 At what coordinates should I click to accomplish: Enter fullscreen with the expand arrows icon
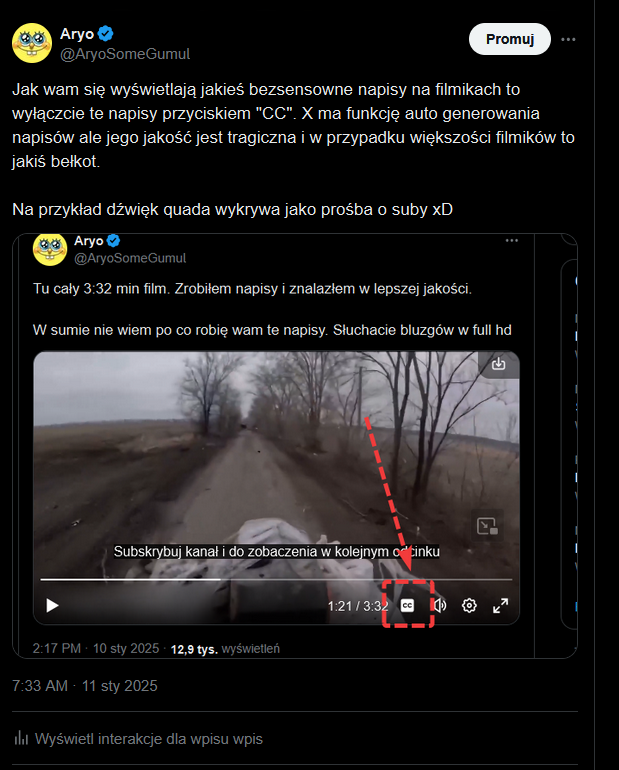500,605
